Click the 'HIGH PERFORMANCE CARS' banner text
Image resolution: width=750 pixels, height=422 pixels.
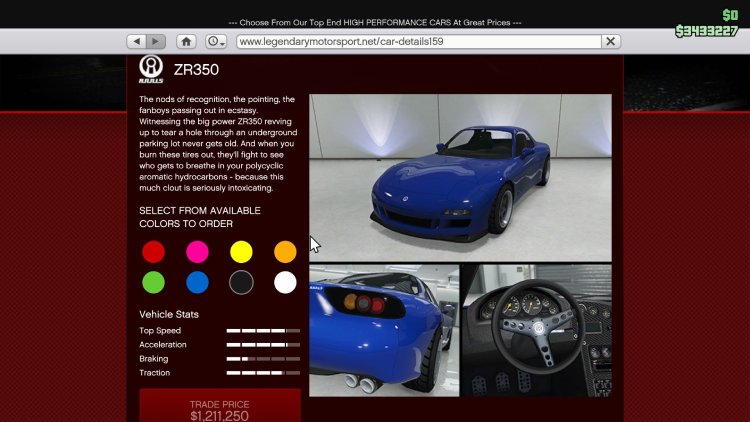395,22
